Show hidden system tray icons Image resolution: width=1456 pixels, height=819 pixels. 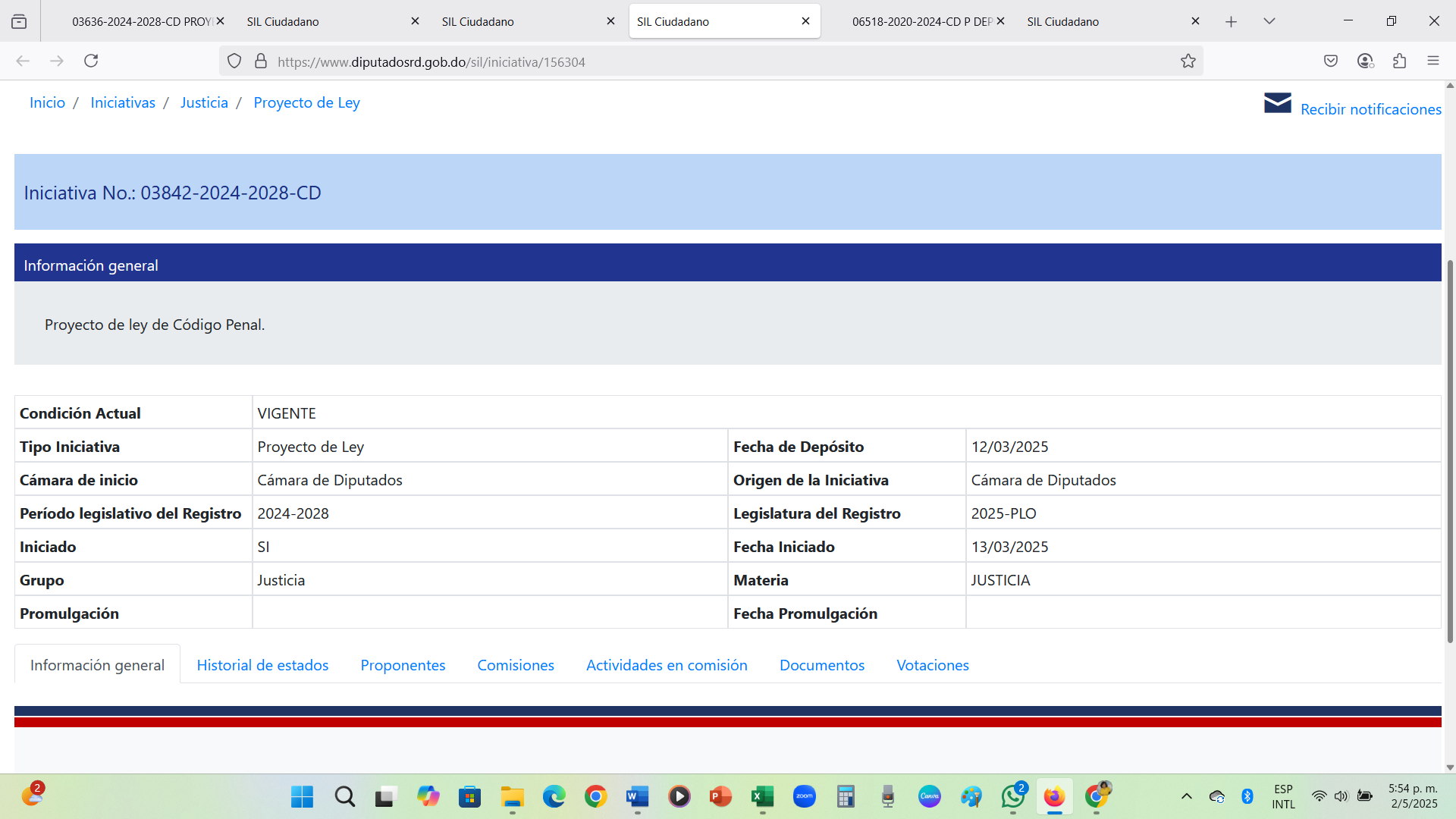point(1187,796)
